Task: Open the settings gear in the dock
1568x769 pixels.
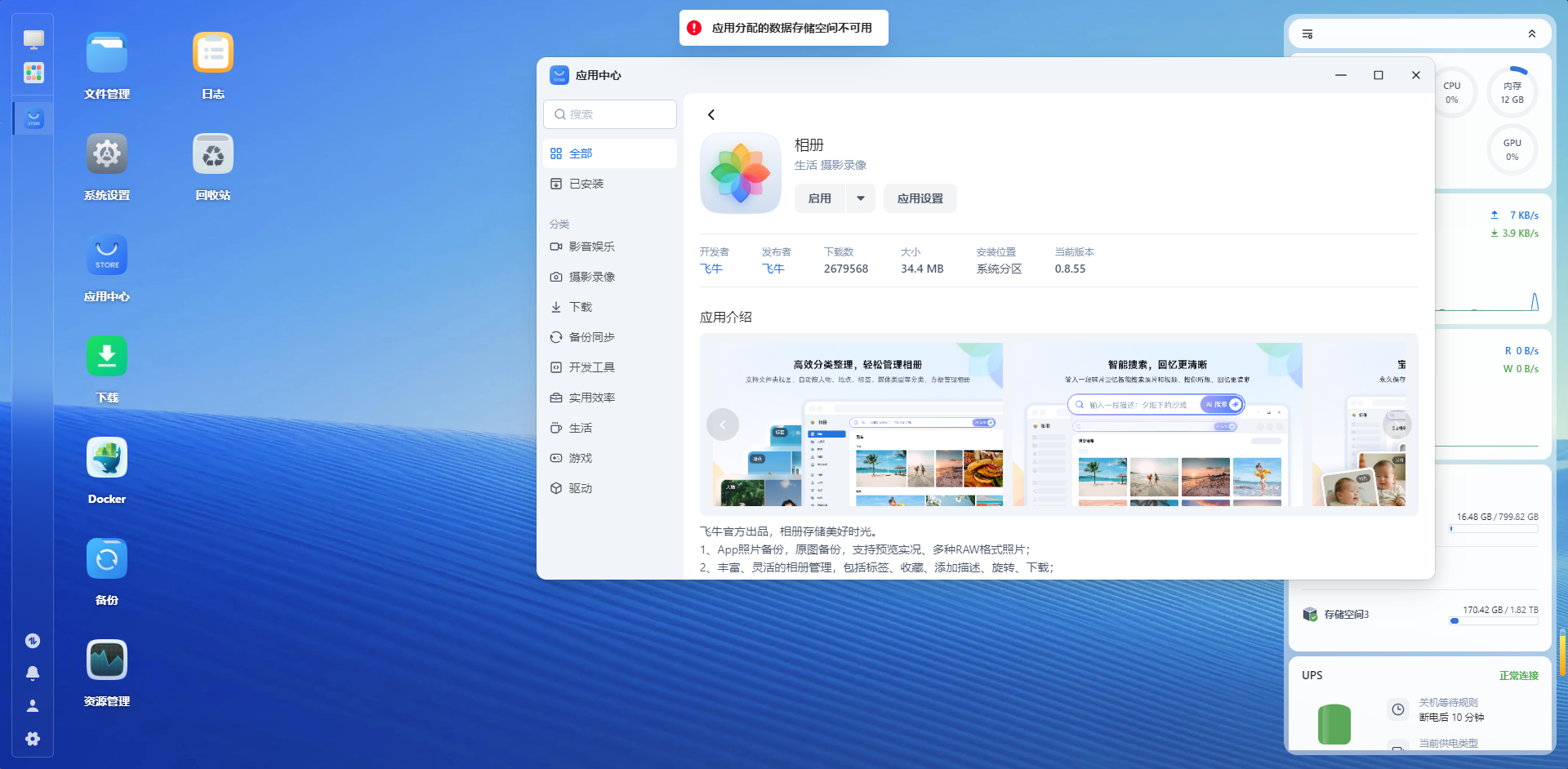Action: pyautogui.click(x=33, y=739)
